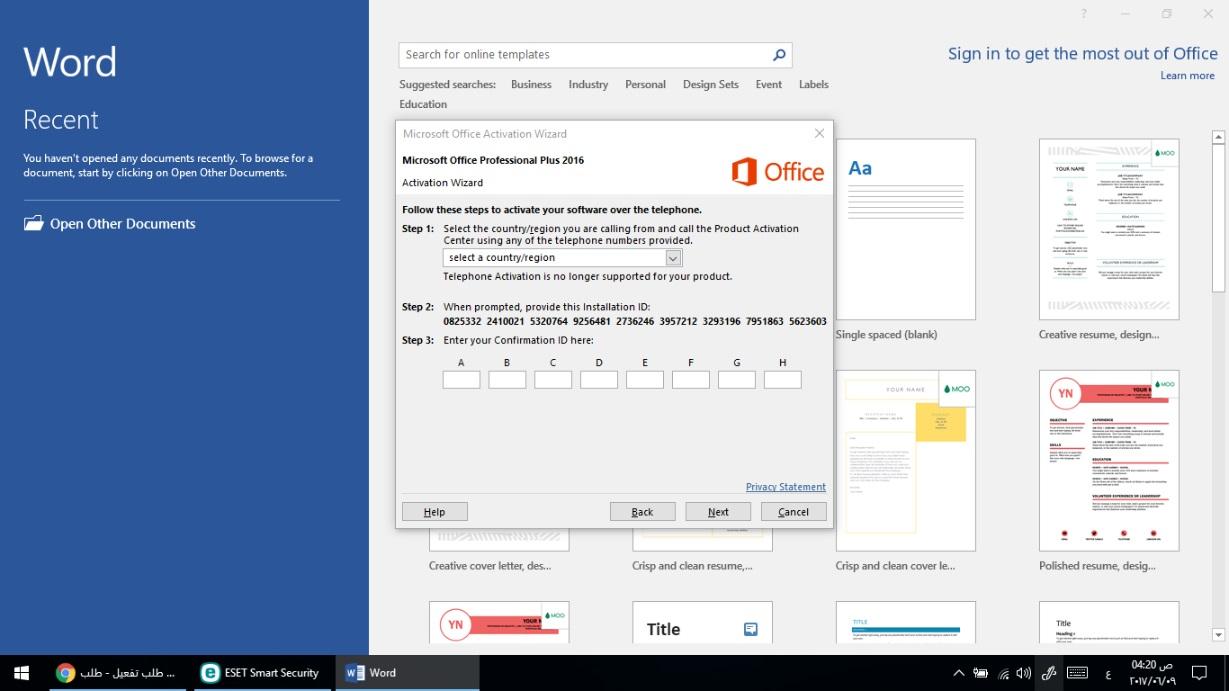Click the folder icon beside Open Other Documents
Screen dimensions: 1229x691
pos(34,223)
